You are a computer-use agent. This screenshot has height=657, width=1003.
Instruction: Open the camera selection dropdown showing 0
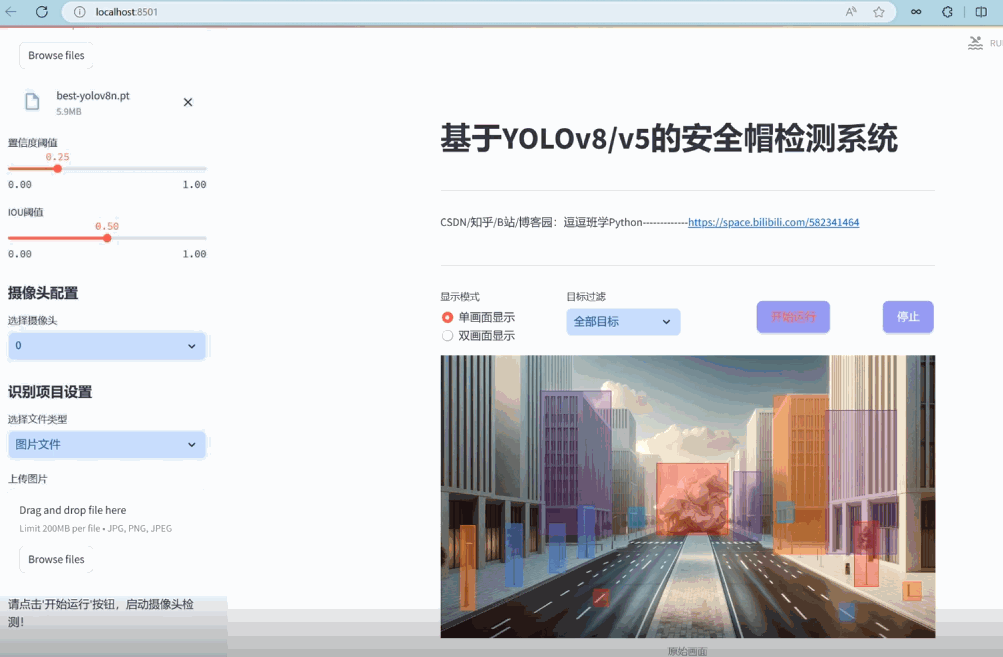coord(107,345)
